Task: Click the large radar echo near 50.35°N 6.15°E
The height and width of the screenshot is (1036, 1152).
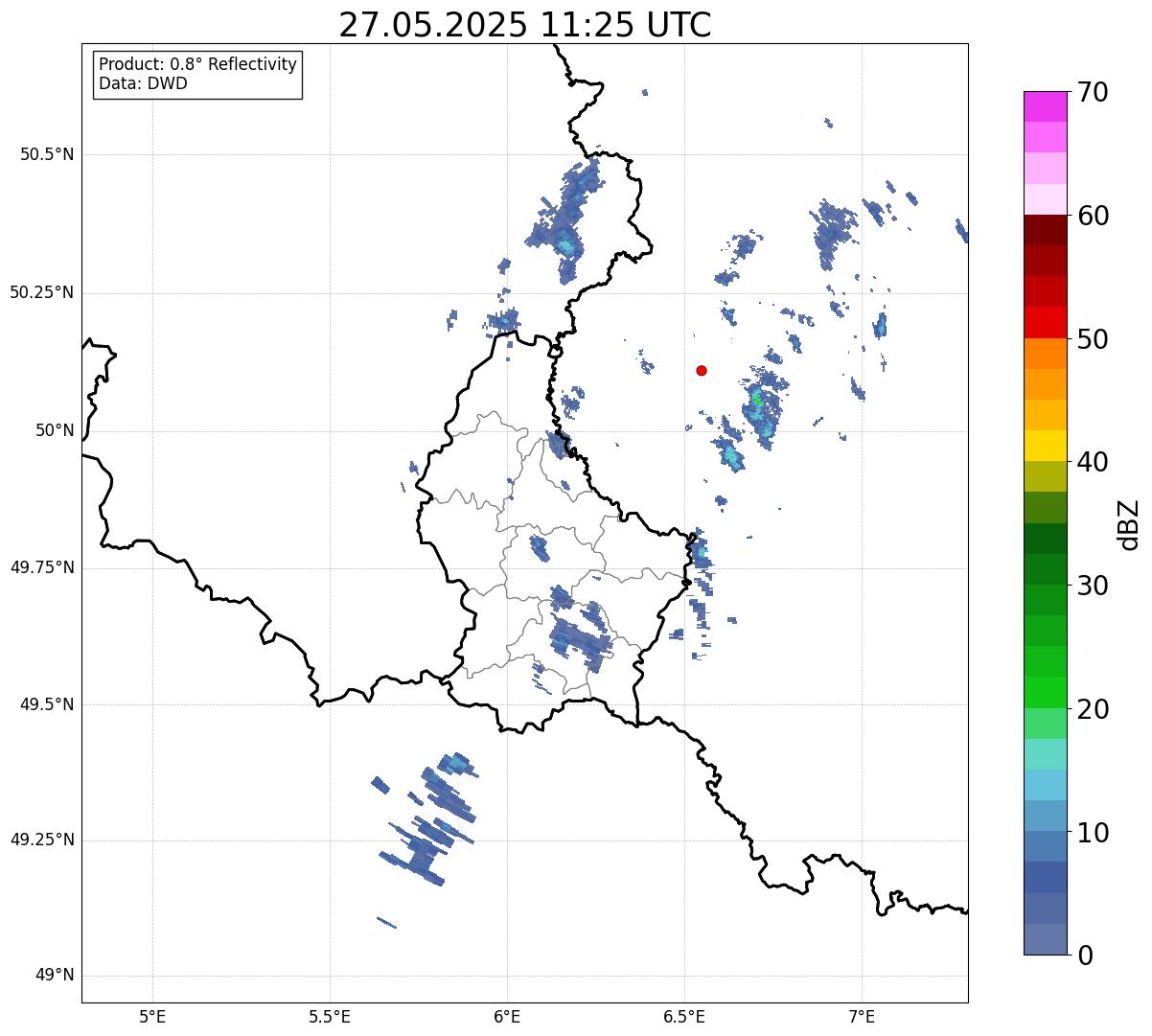Action: 567,220
